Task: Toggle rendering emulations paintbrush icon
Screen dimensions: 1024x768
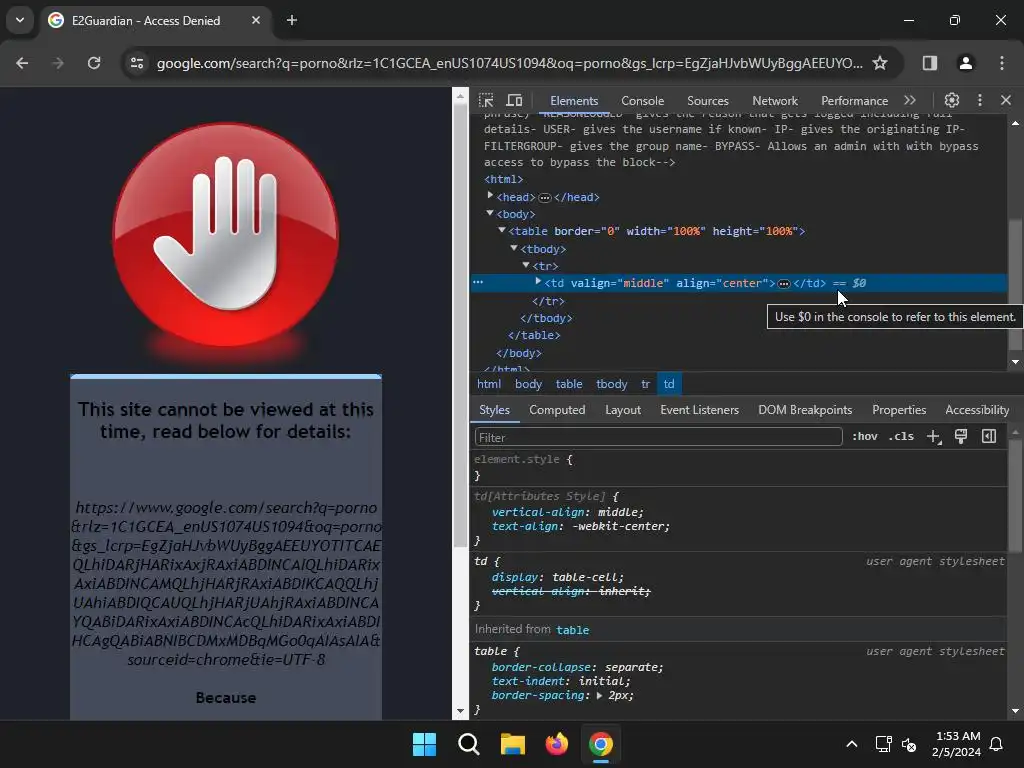Action: coord(961,437)
